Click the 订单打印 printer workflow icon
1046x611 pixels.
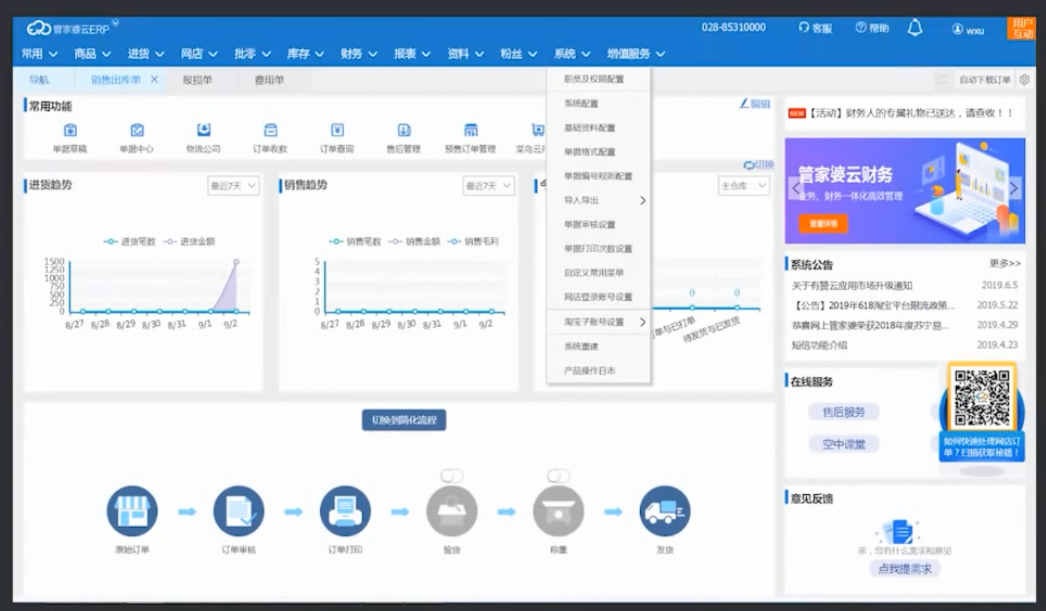(x=345, y=511)
